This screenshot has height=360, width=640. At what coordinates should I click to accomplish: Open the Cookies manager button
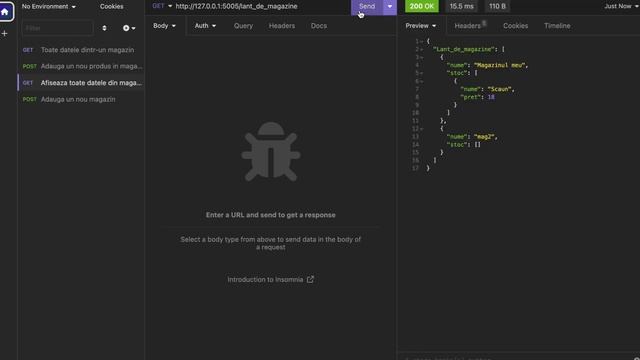[111, 7]
